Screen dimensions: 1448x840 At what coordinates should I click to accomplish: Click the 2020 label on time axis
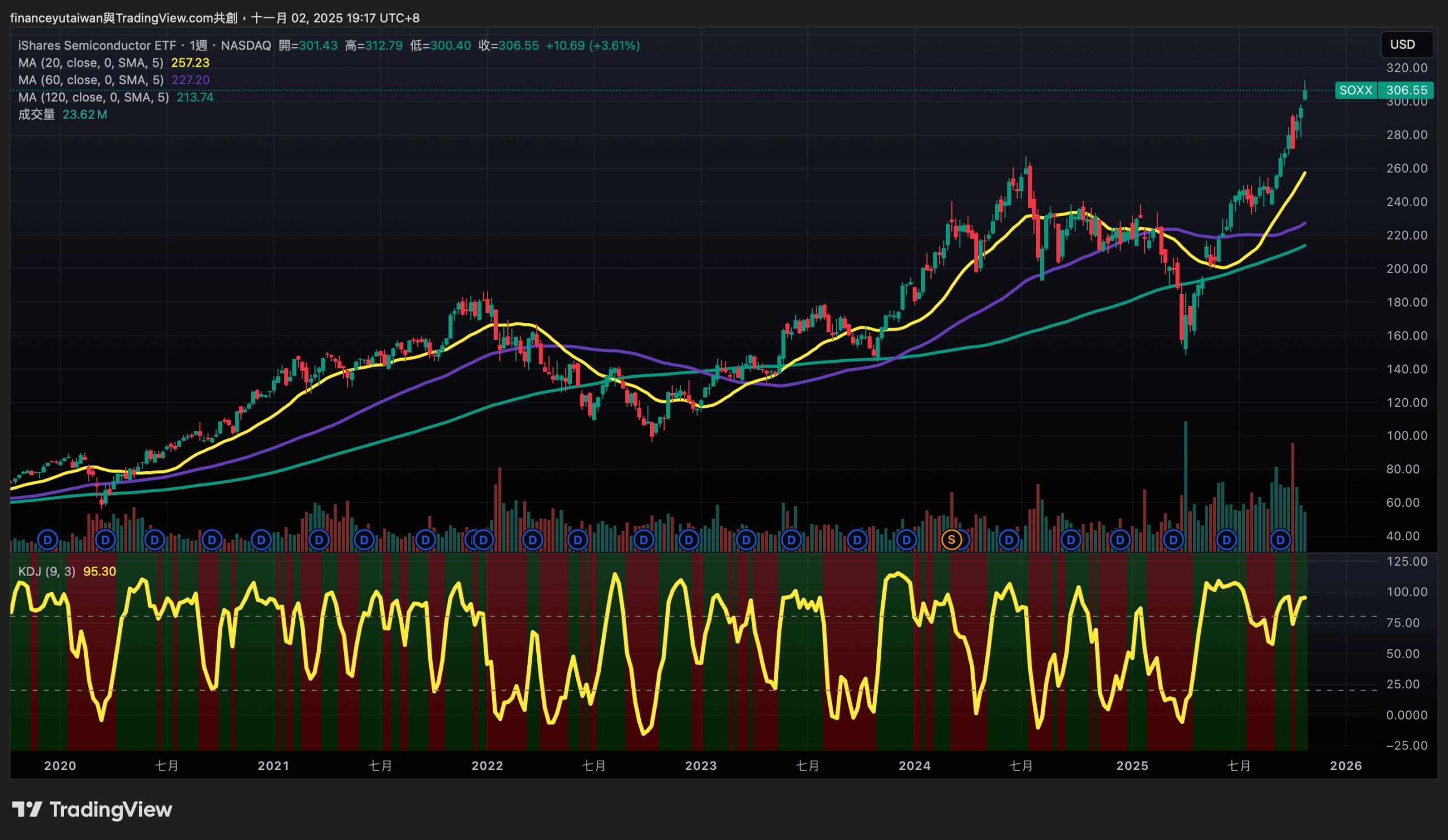(x=60, y=765)
